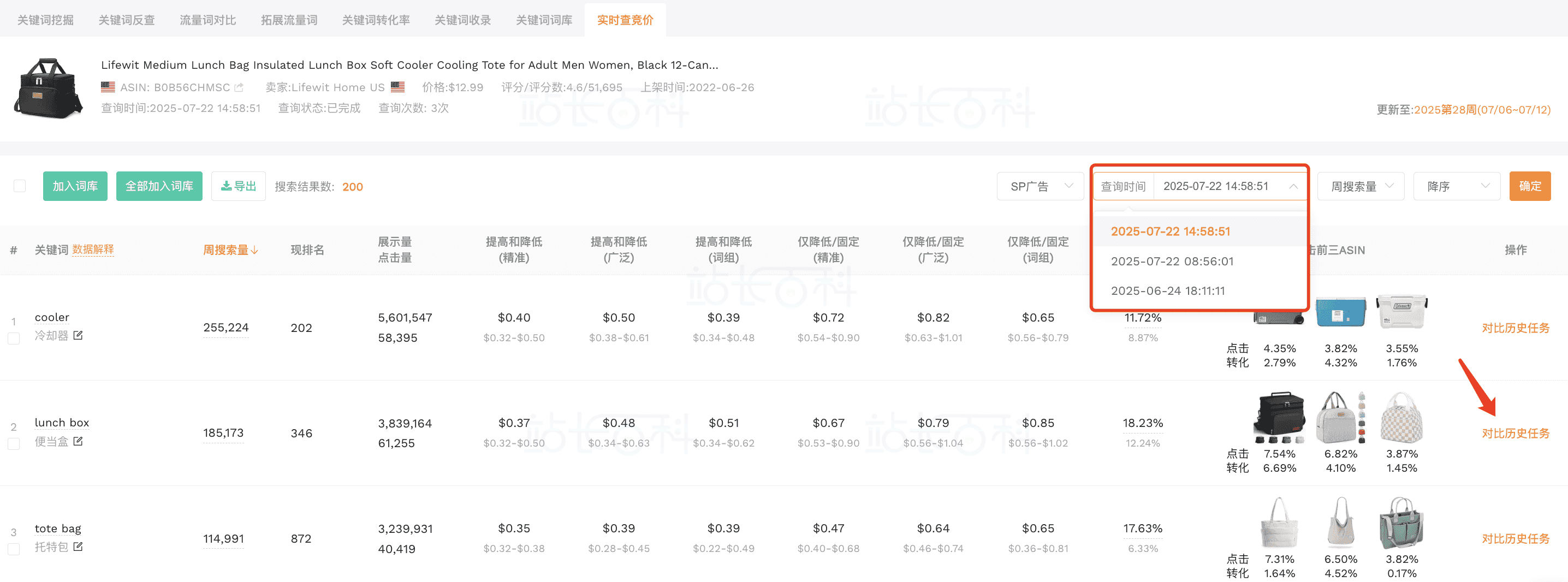This screenshot has height=582, width=1568.
Task: Click impressions value 5,601,547
Action: tap(405, 318)
